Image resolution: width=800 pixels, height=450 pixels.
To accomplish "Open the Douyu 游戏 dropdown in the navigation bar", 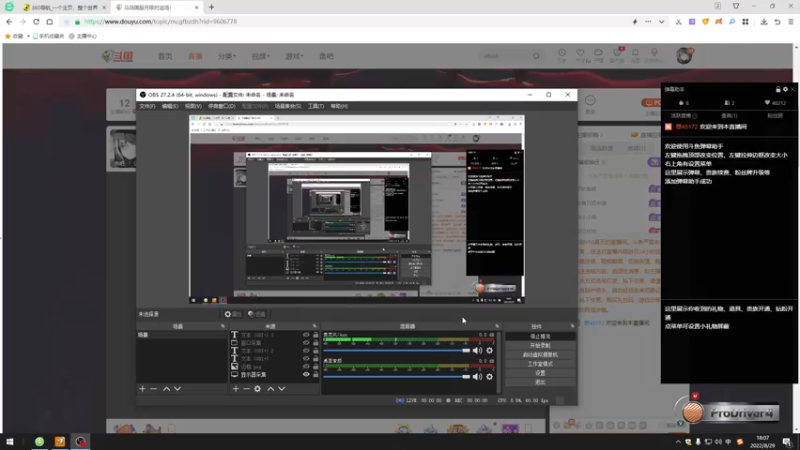I will click(294, 56).
